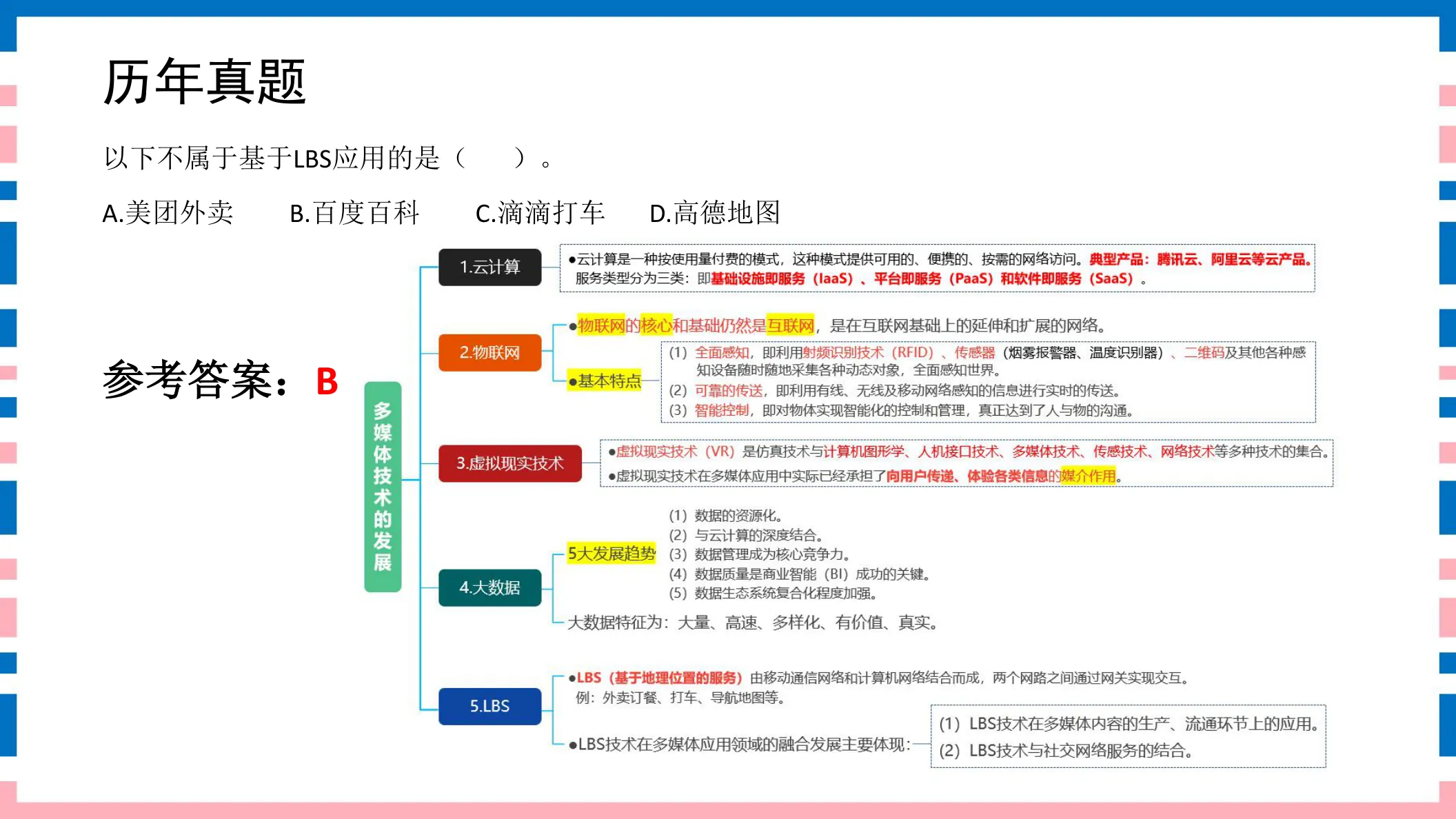Click the title 历年真题
Image resolution: width=1456 pixels, height=819 pixels.
(x=204, y=82)
